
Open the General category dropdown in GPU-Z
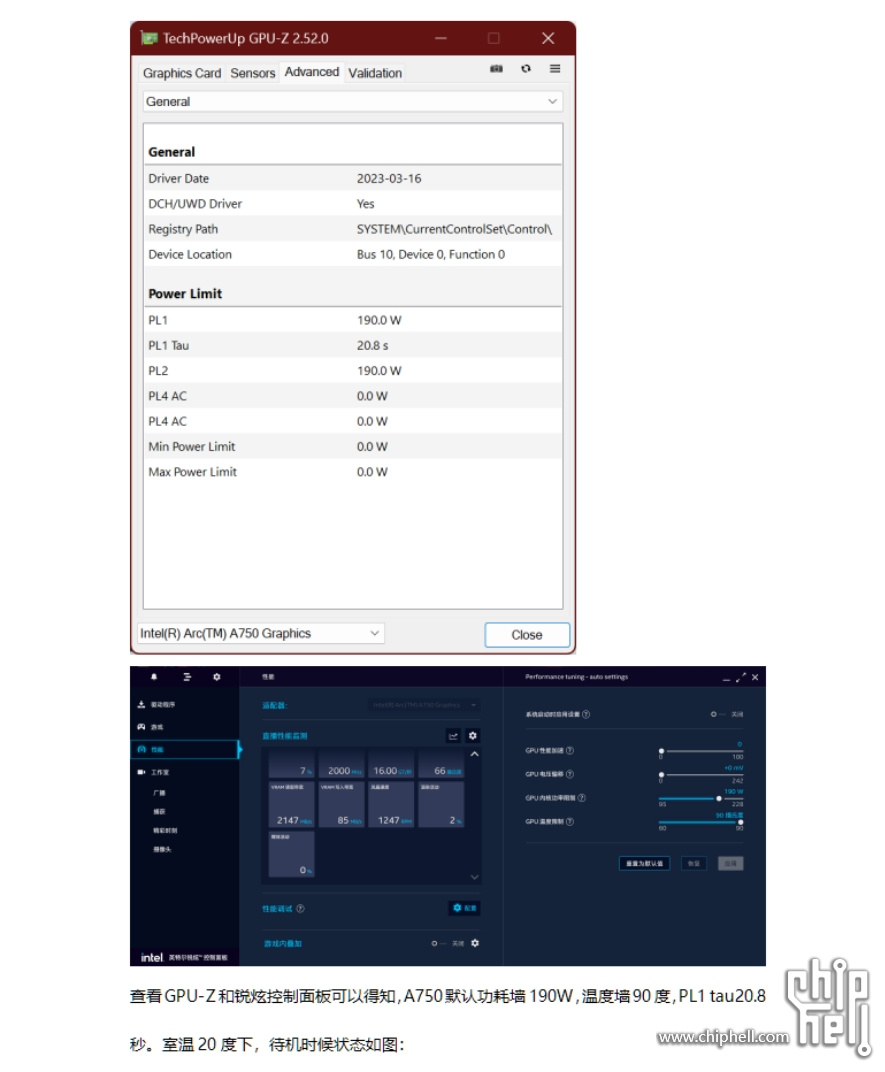(x=353, y=101)
